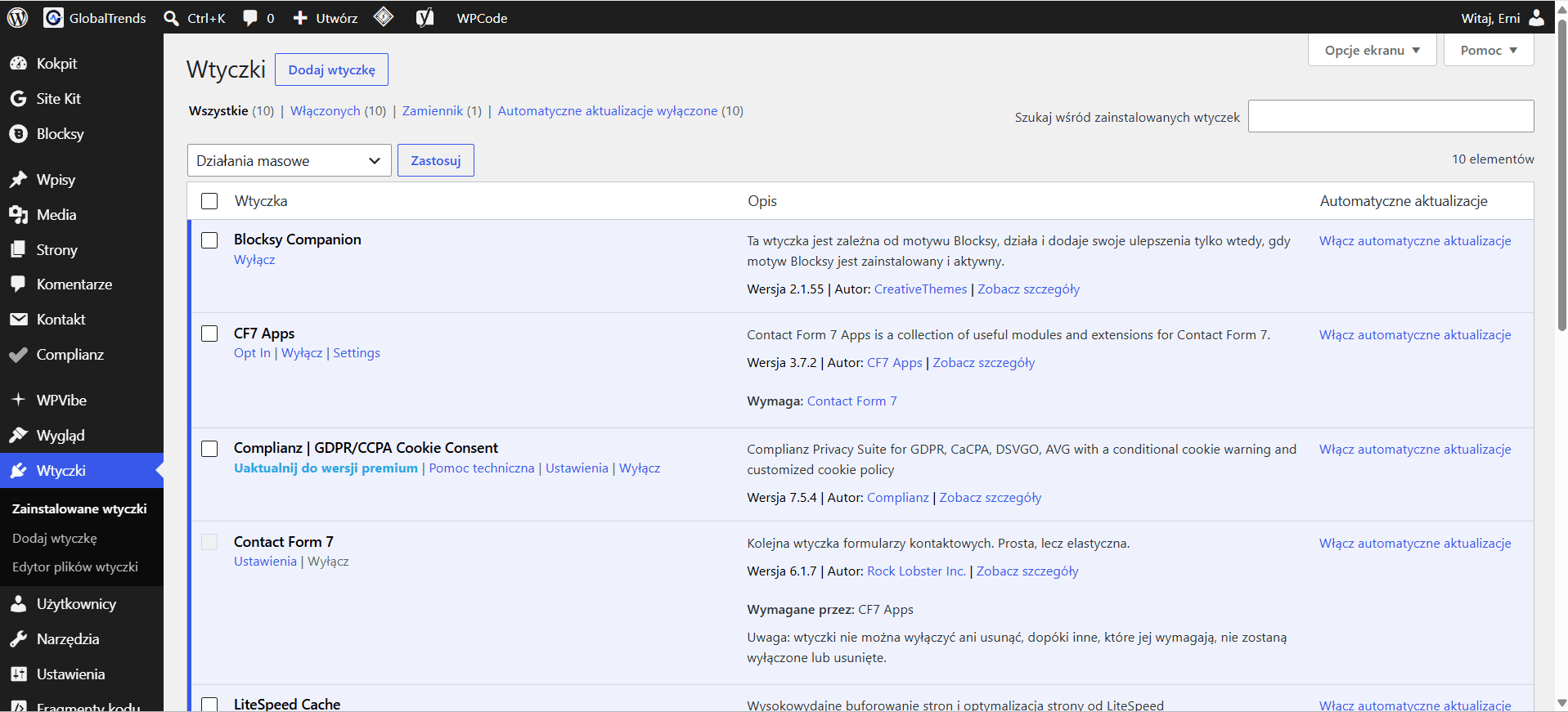1568x712 pixels.
Task: Filter by Automatyczne aktualizacje wyłączone
Action: click(608, 110)
